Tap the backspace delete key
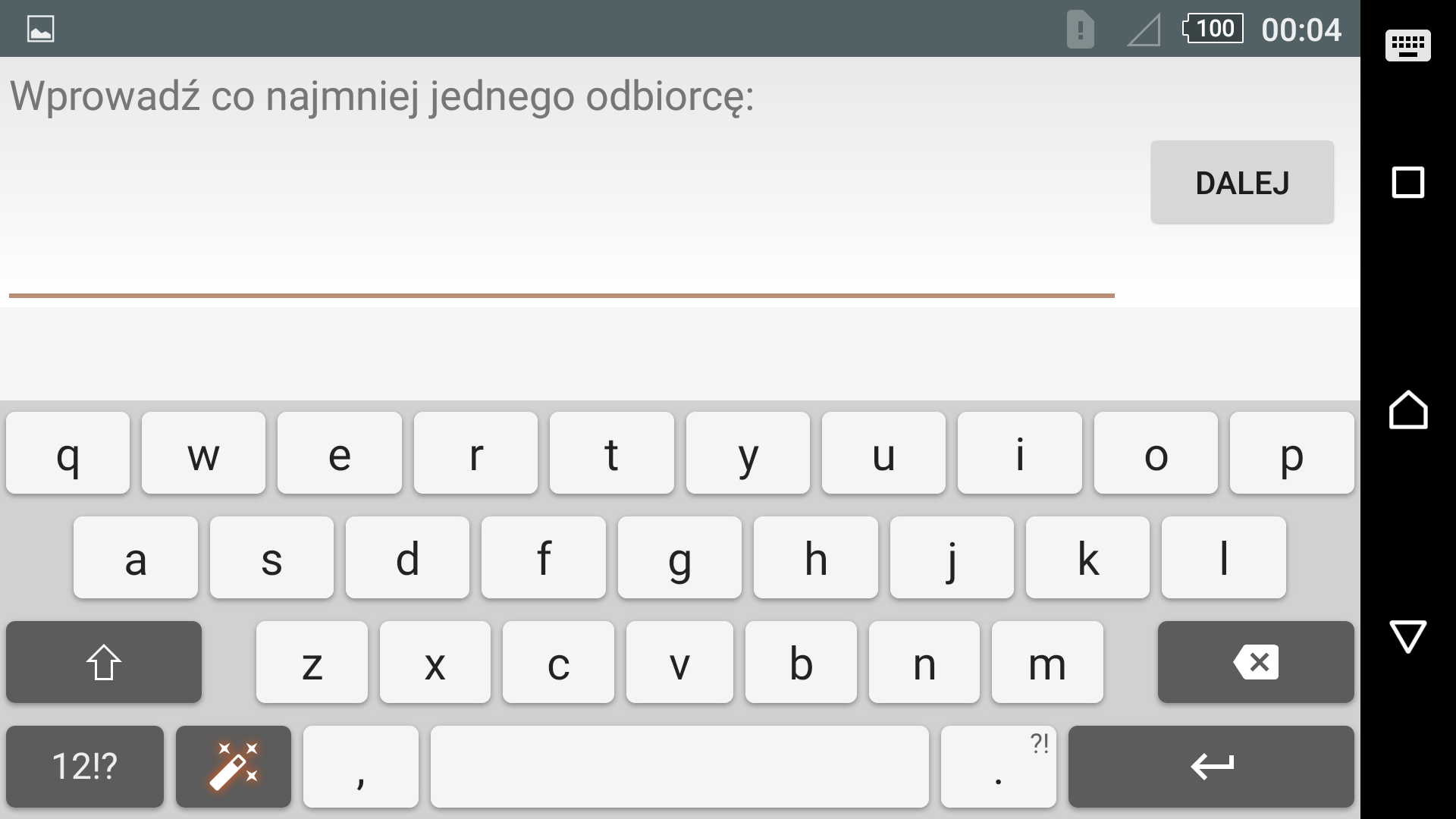This screenshot has height=819, width=1456. (1256, 662)
